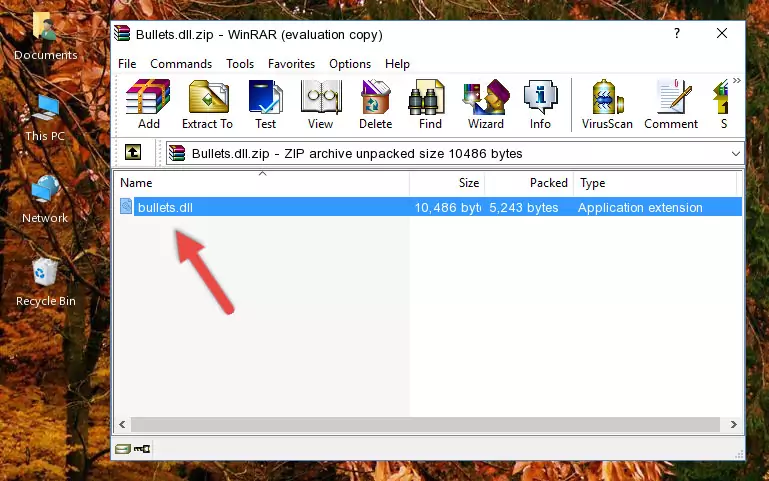Open the File menu

[x=127, y=64]
